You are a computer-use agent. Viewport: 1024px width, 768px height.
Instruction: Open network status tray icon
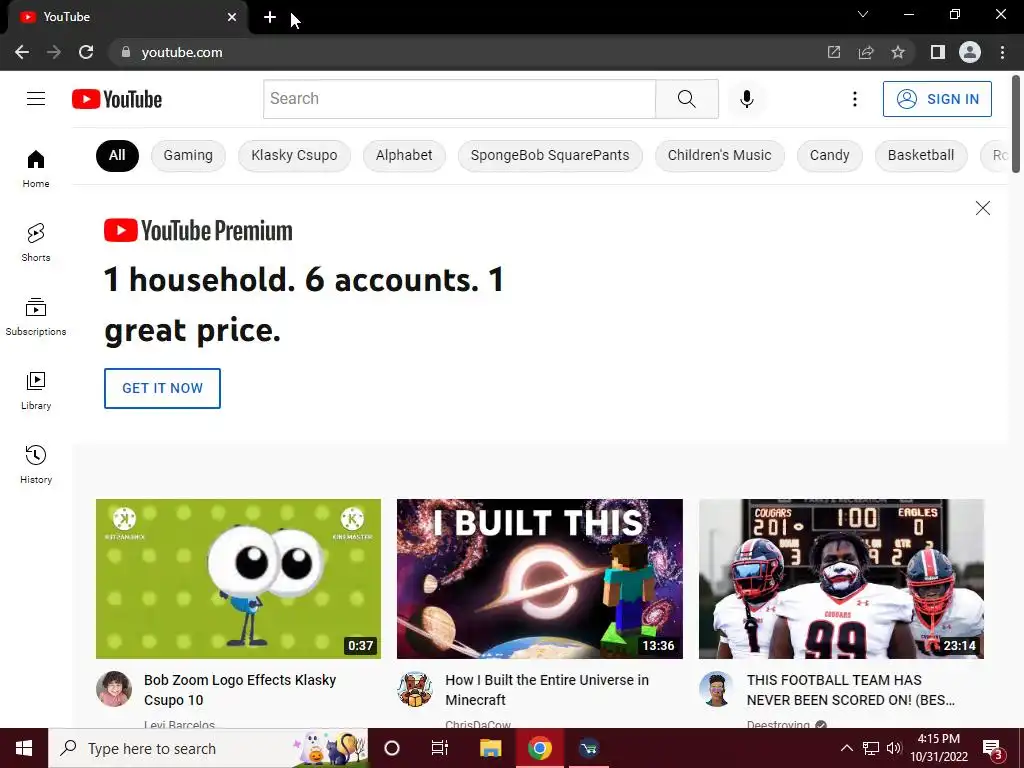871,748
